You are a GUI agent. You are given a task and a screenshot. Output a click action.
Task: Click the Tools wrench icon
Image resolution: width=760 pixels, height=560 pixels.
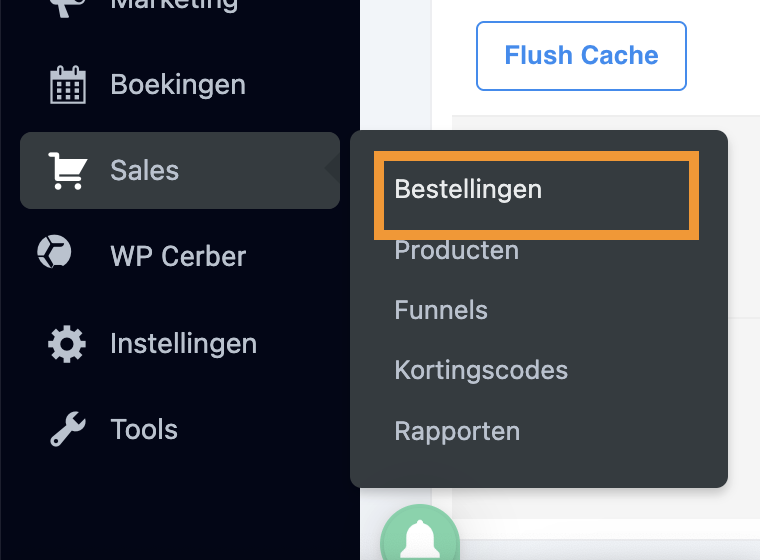click(x=68, y=429)
